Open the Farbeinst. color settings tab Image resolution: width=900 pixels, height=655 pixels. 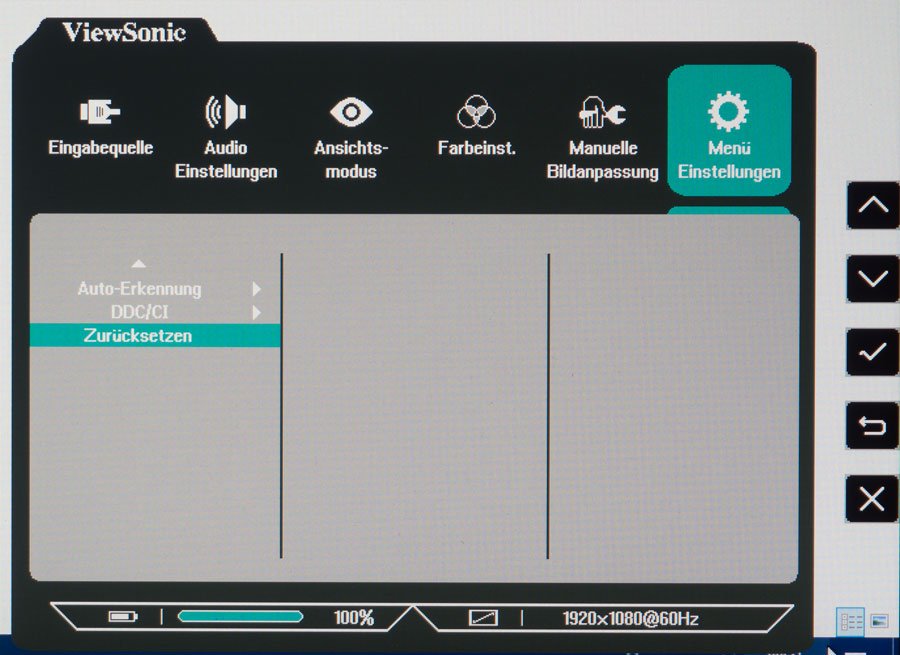(476, 126)
